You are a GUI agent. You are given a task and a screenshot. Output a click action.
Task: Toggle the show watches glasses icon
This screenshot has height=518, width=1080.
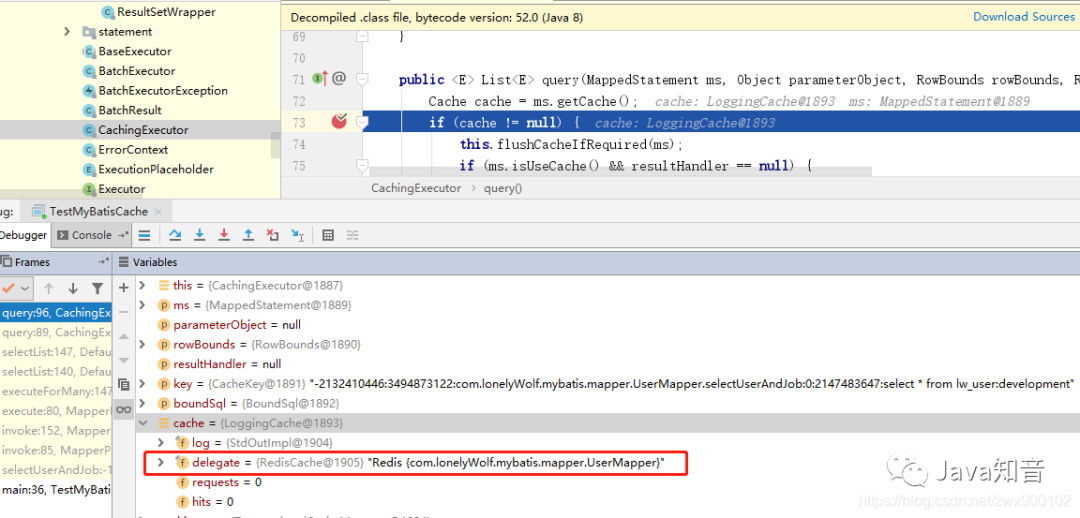(123, 409)
